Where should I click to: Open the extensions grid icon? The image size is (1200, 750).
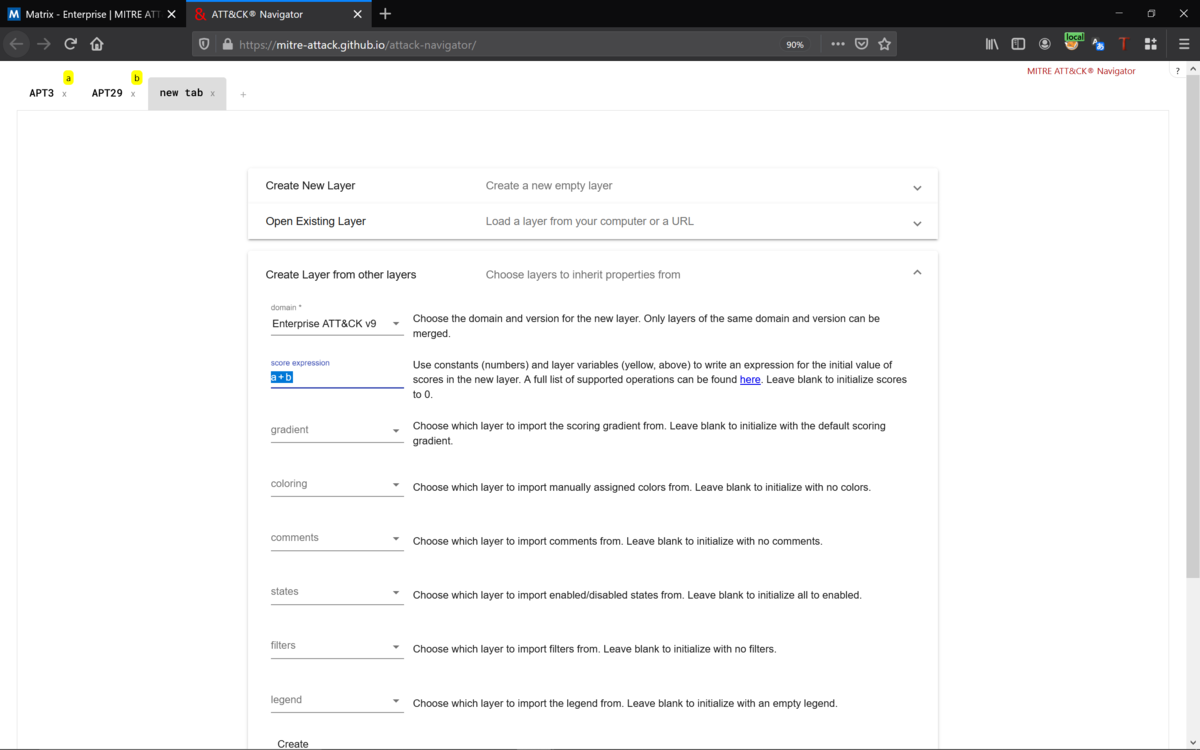(x=1150, y=44)
